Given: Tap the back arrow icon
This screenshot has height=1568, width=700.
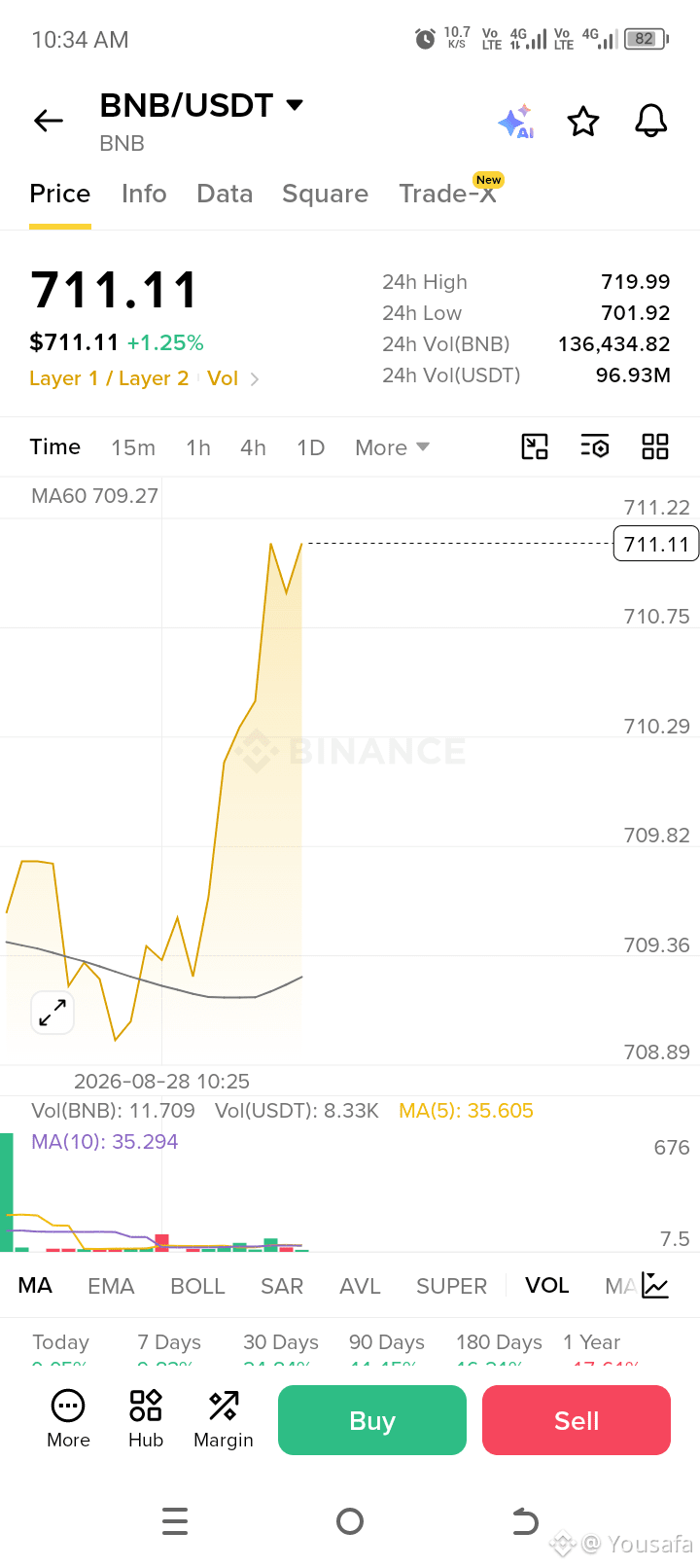Looking at the screenshot, I should tap(49, 121).
